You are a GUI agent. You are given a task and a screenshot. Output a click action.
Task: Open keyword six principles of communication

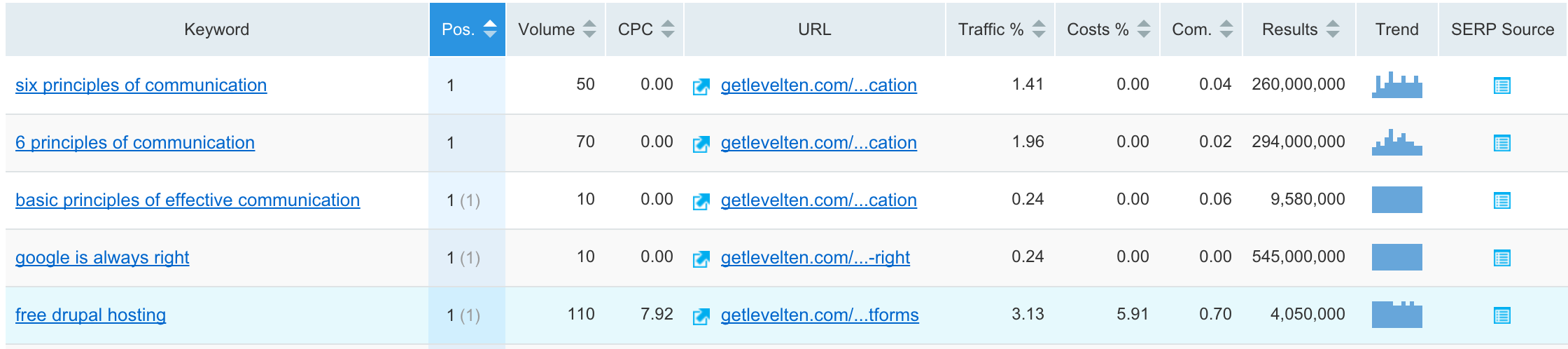[x=141, y=85]
